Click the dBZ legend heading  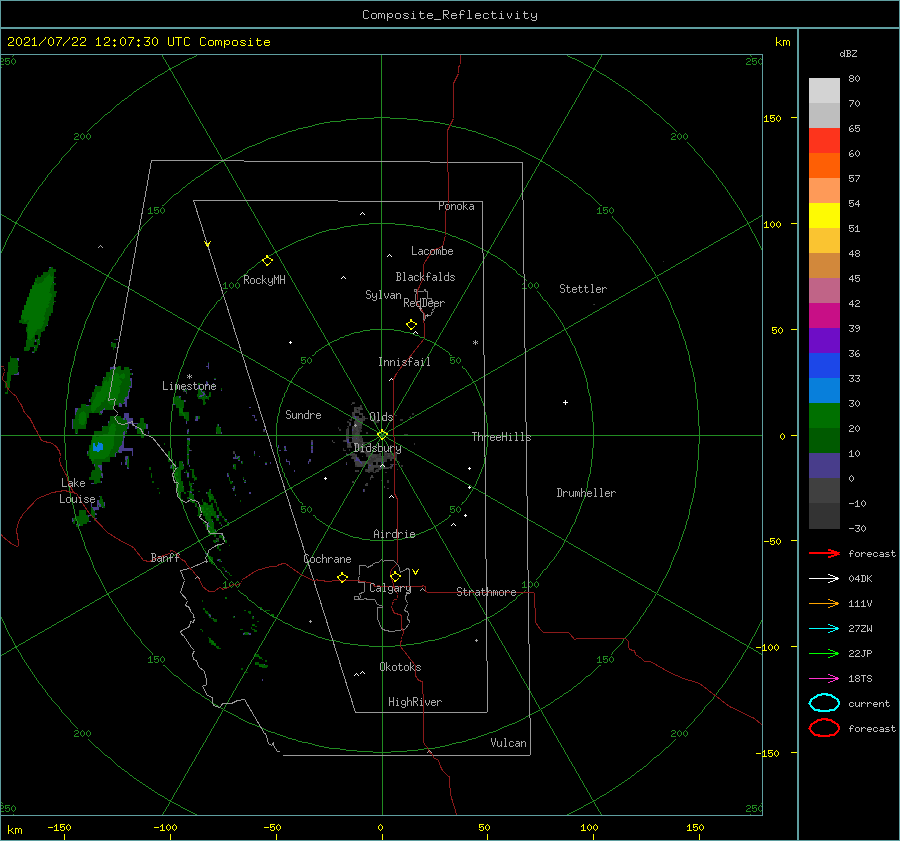tap(848, 53)
